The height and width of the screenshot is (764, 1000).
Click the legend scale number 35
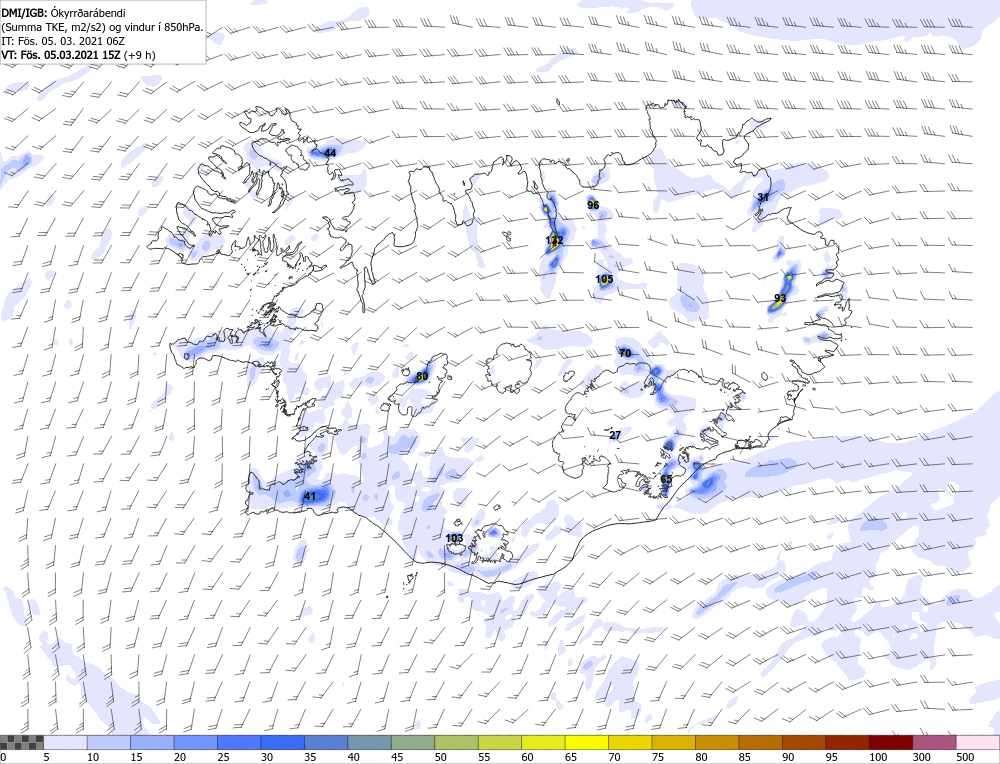tap(310, 757)
